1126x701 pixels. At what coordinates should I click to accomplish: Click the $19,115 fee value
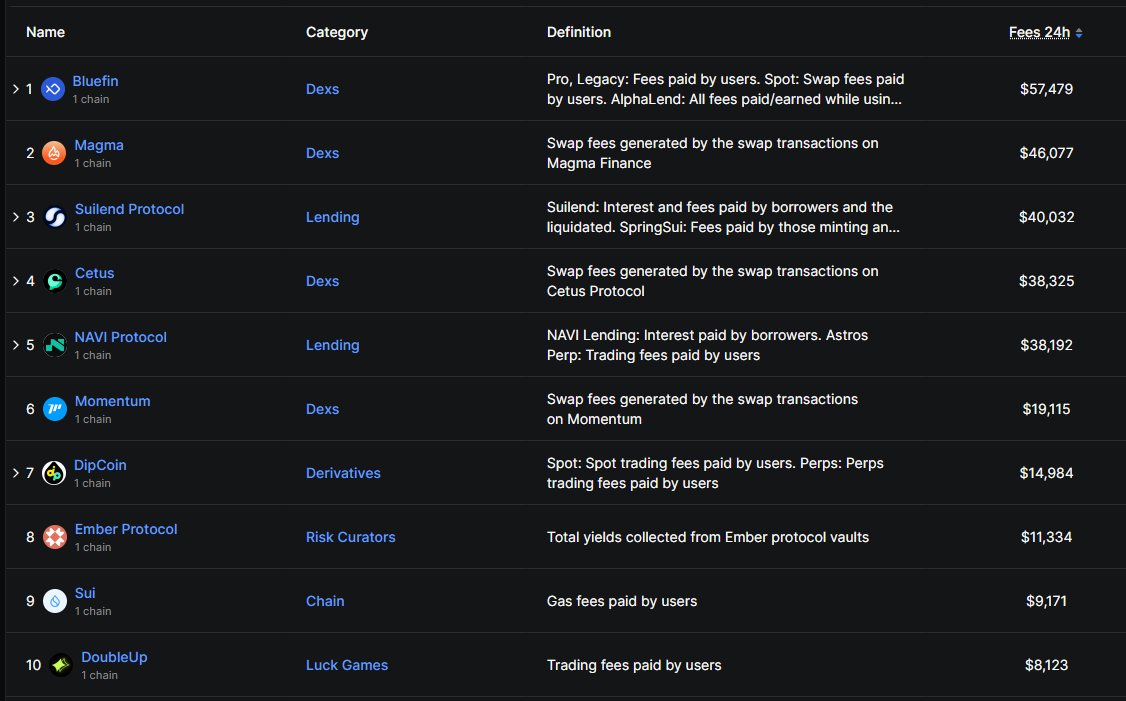click(1046, 409)
